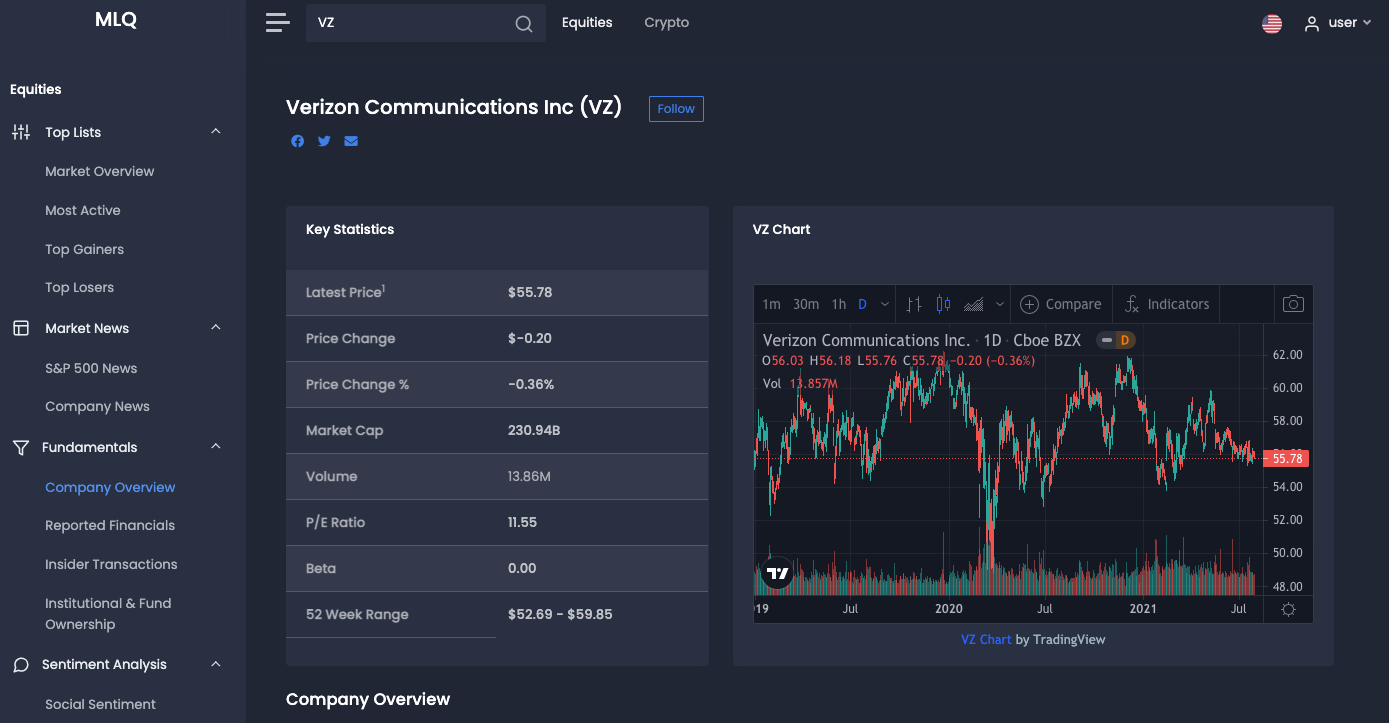Screen dimensions: 1389x723
Task: Open the VZ Chart TradingView link
Action: pyautogui.click(x=986, y=639)
